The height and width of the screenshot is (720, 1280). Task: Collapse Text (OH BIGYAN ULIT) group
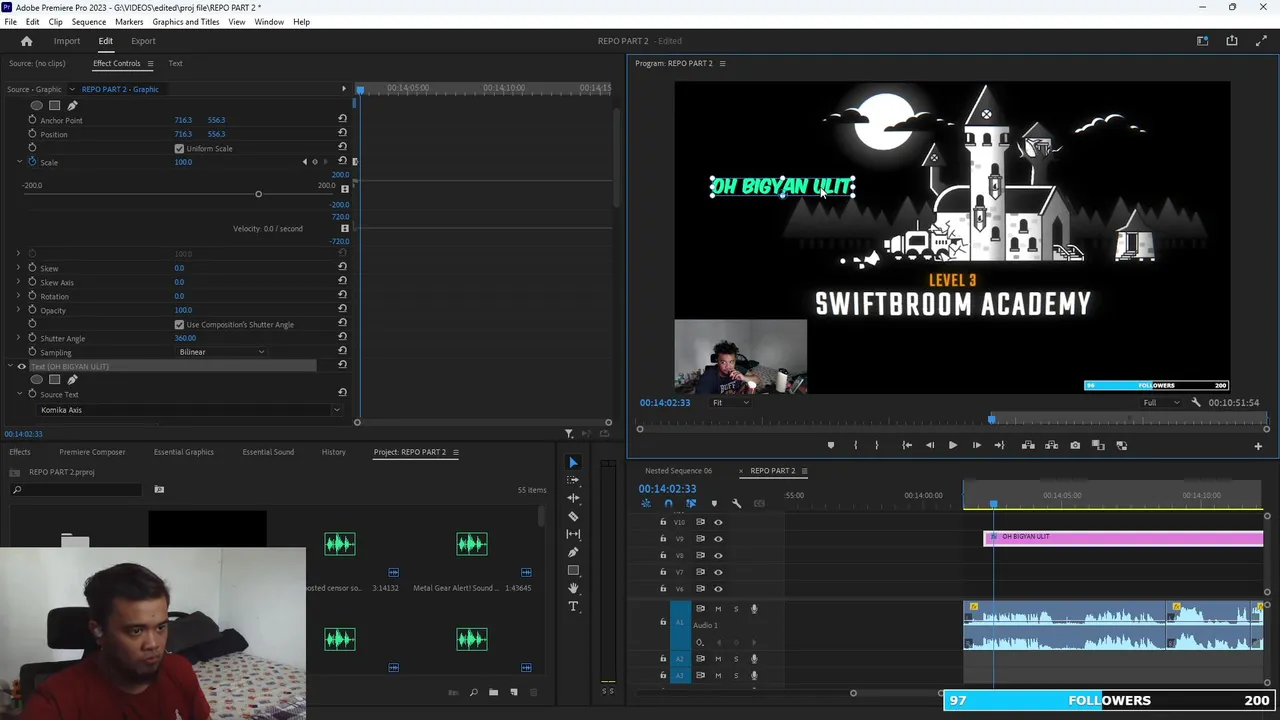10,366
